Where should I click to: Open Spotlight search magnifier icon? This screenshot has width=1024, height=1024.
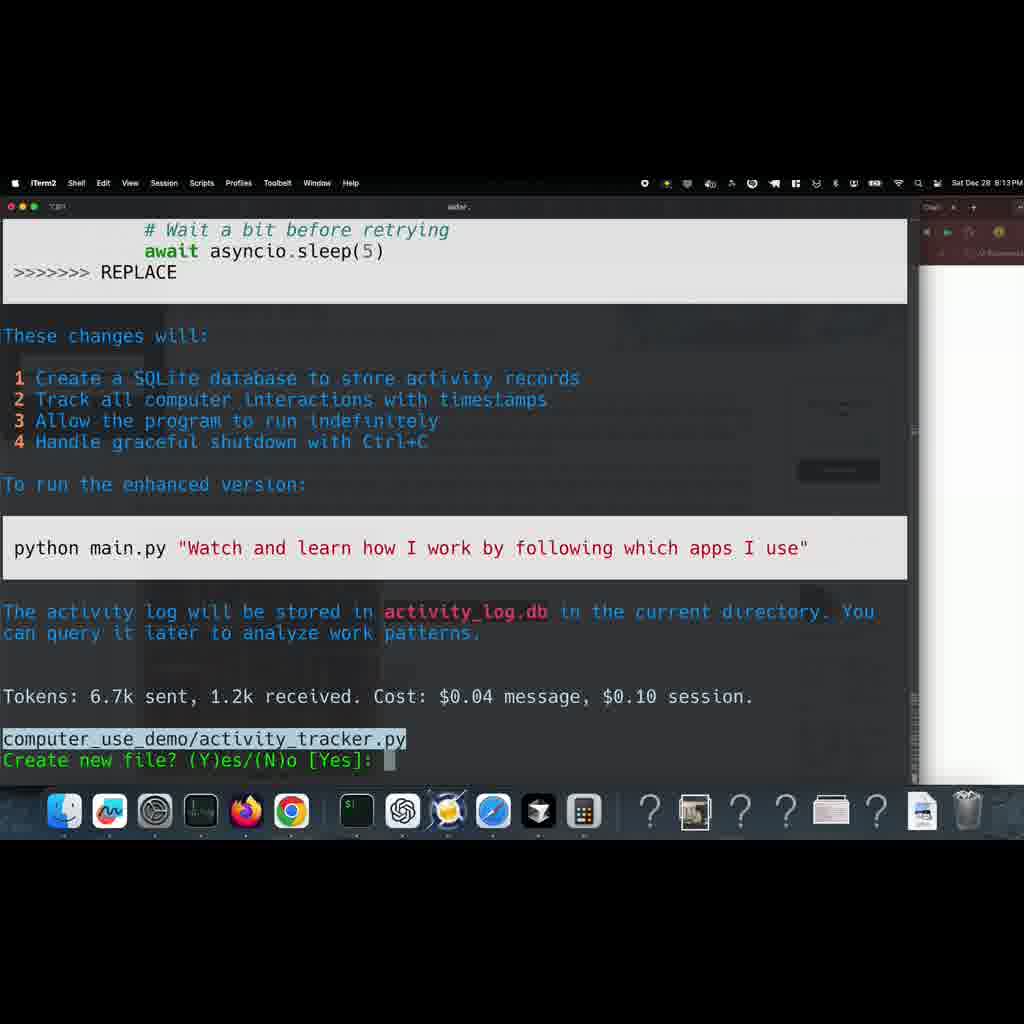(918, 183)
